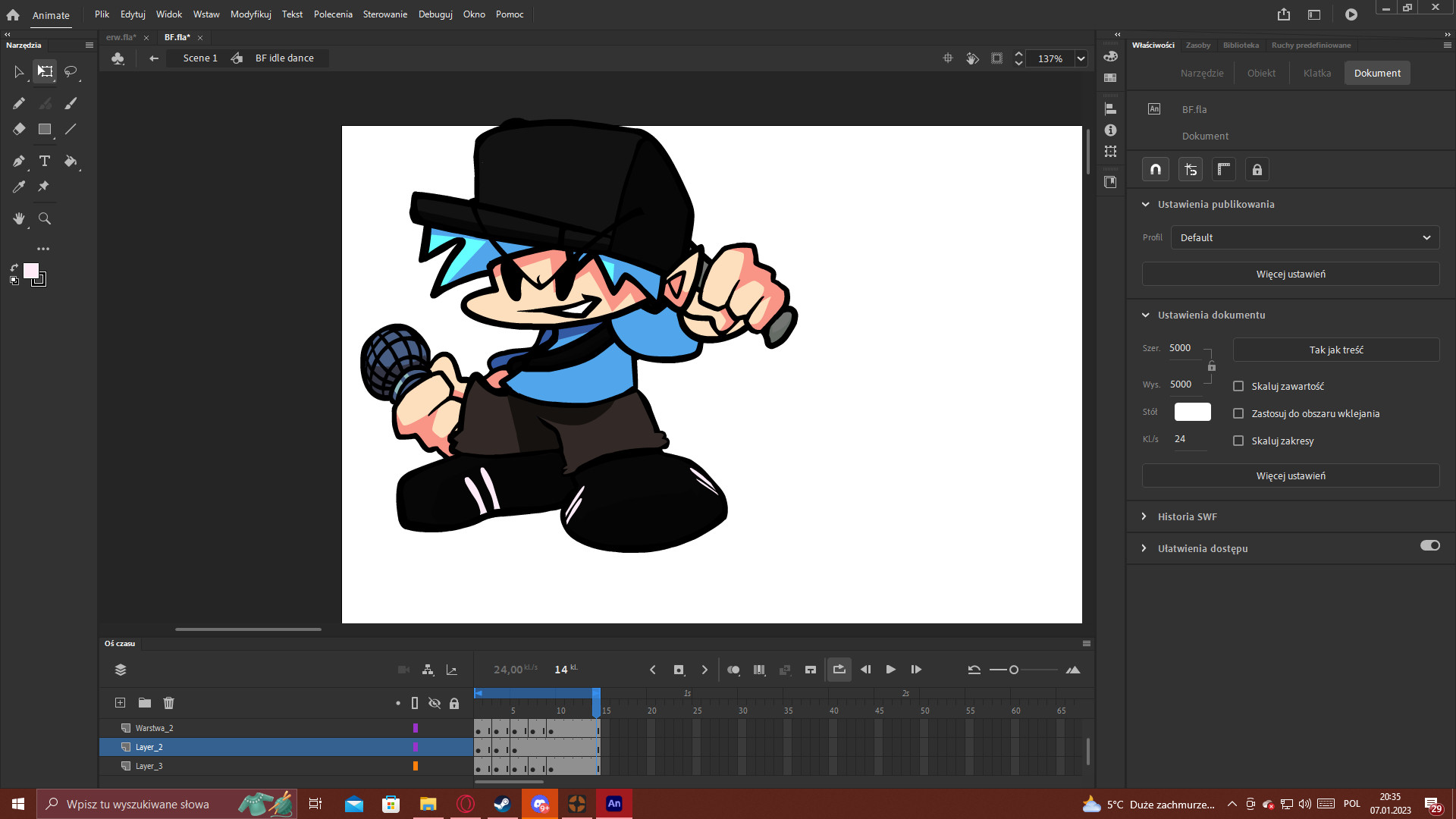
Task: Select the Line tool
Action: pos(71,129)
